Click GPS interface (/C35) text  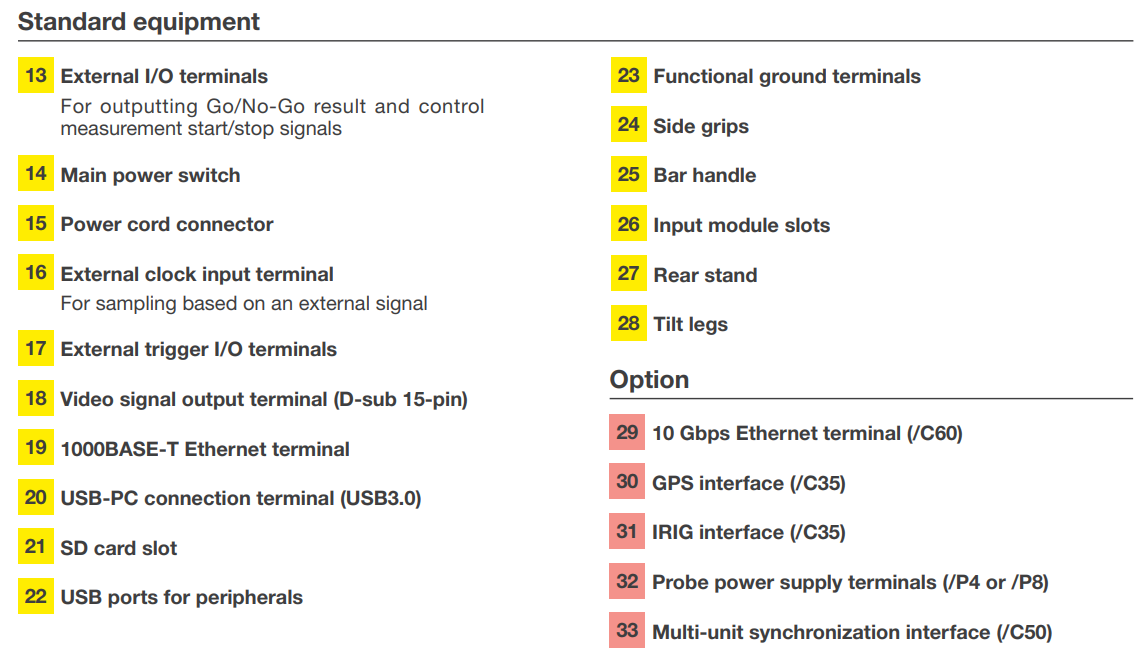coord(749,483)
